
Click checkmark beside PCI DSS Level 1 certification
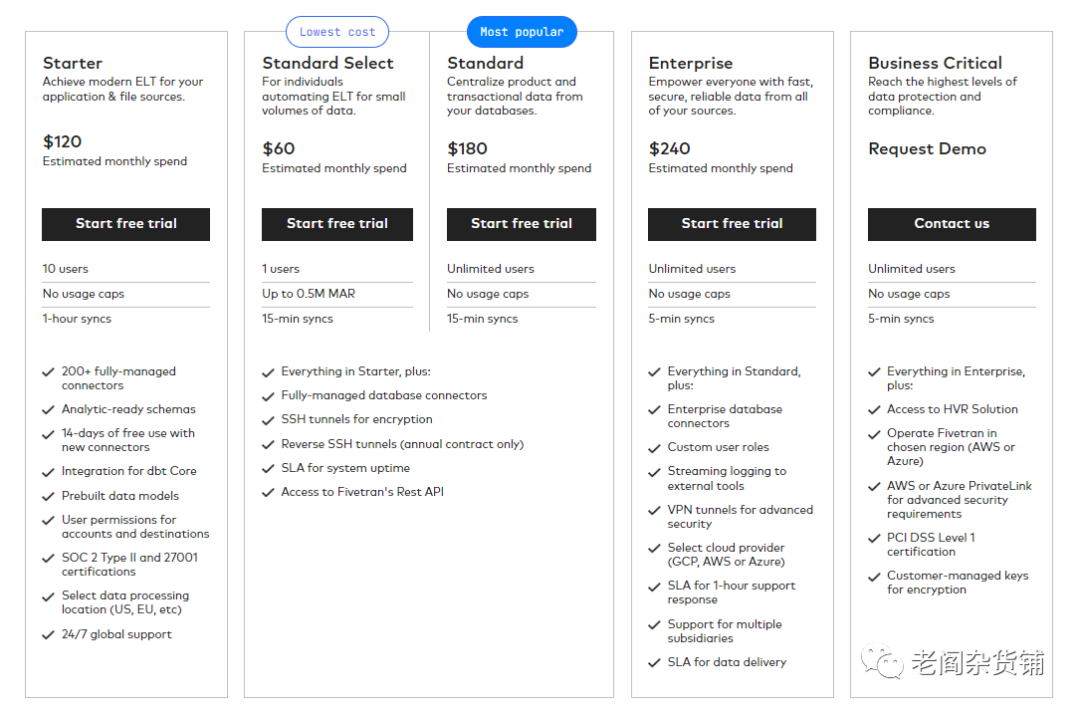(x=874, y=538)
